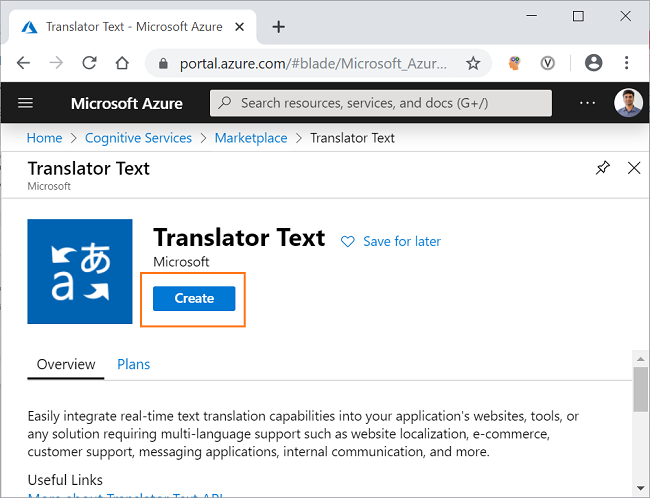Click the blue Create button
The width and height of the screenshot is (650, 498).
tap(194, 298)
